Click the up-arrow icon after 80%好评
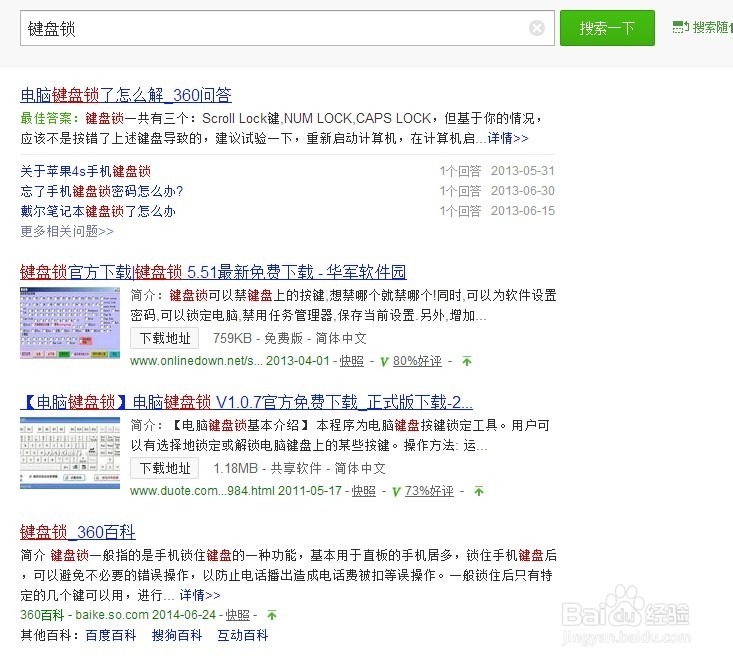The width and height of the screenshot is (733, 663). tap(467, 361)
